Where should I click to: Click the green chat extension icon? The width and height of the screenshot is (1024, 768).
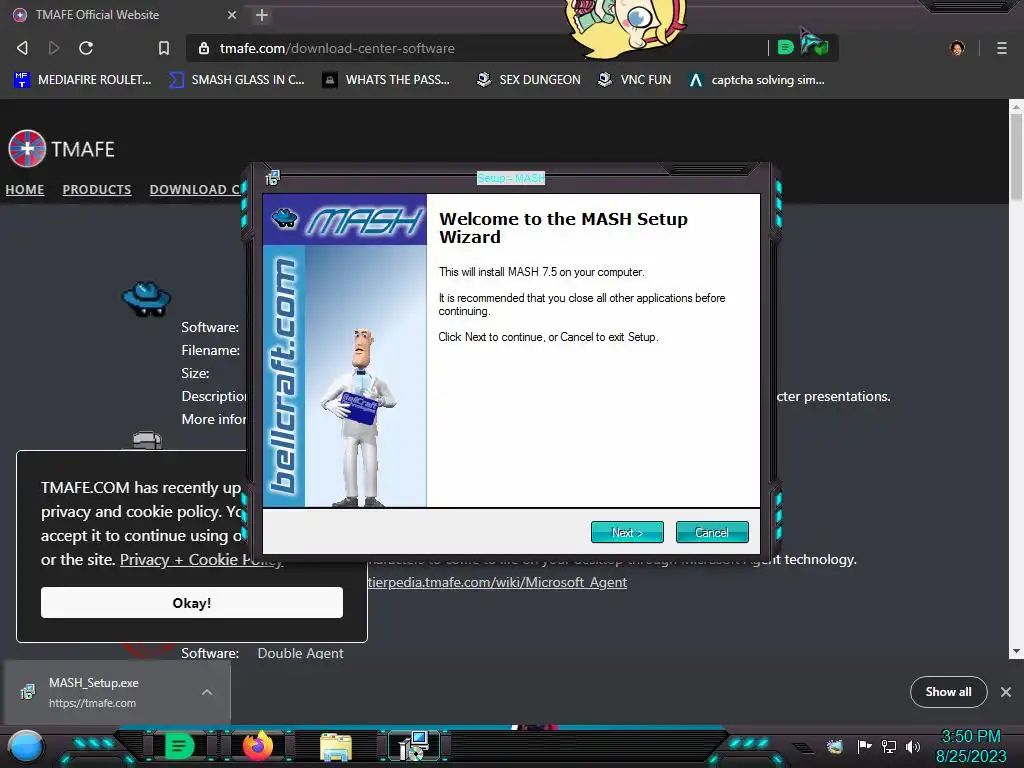pyautogui.click(x=786, y=47)
